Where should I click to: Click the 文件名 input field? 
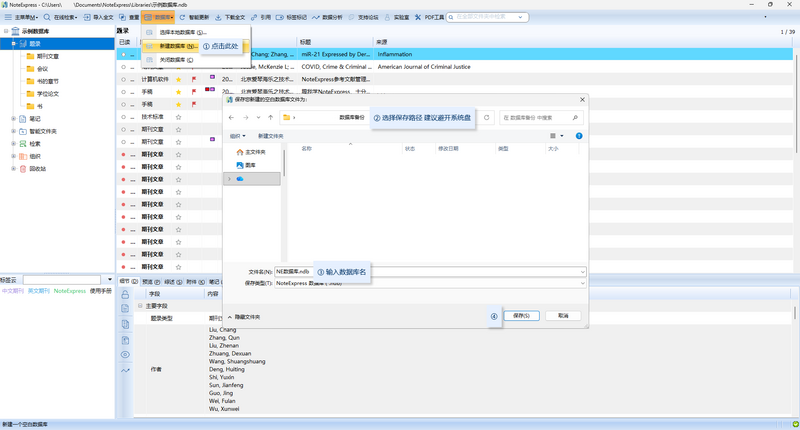tap(430, 272)
